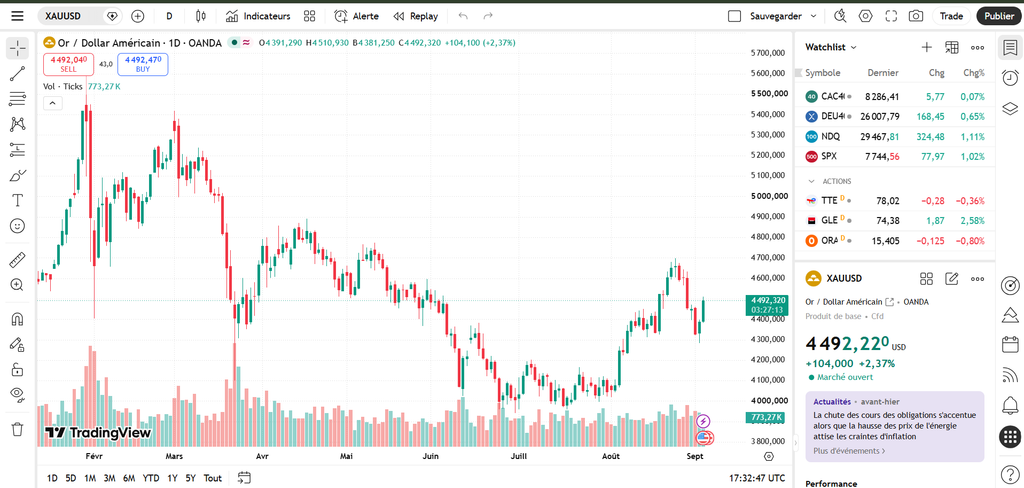This screenshot has height=488, width=1024.
Task: Remove drawings with the trash icon
Action: point(18,429)
